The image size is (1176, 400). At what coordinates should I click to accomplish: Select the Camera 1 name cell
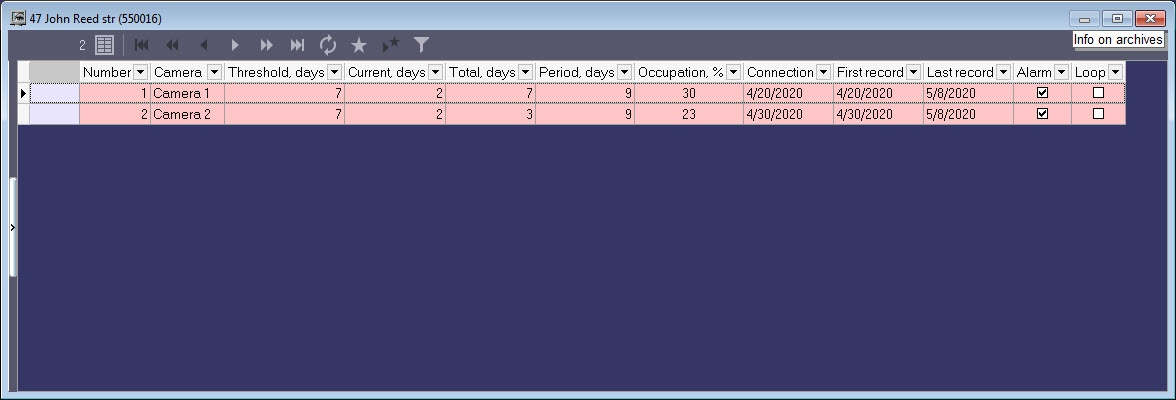pyautogui.click(x=187, y=93)
